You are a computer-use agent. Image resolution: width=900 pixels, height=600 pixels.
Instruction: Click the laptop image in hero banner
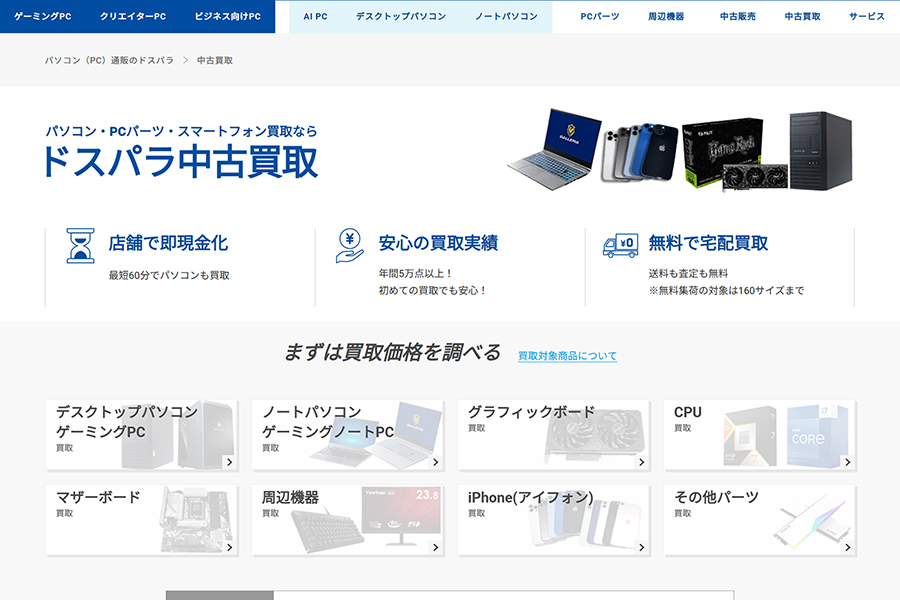[x=554, y=146]
